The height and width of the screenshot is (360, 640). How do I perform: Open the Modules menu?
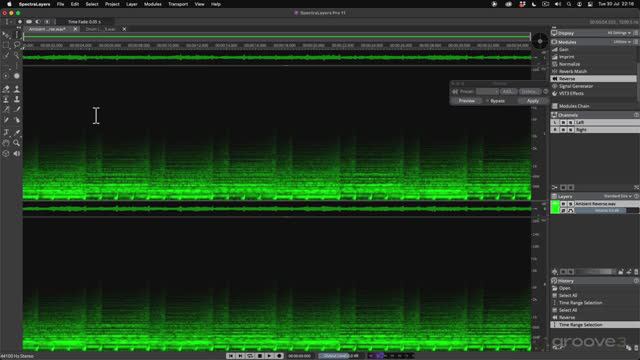click(153, 4)
